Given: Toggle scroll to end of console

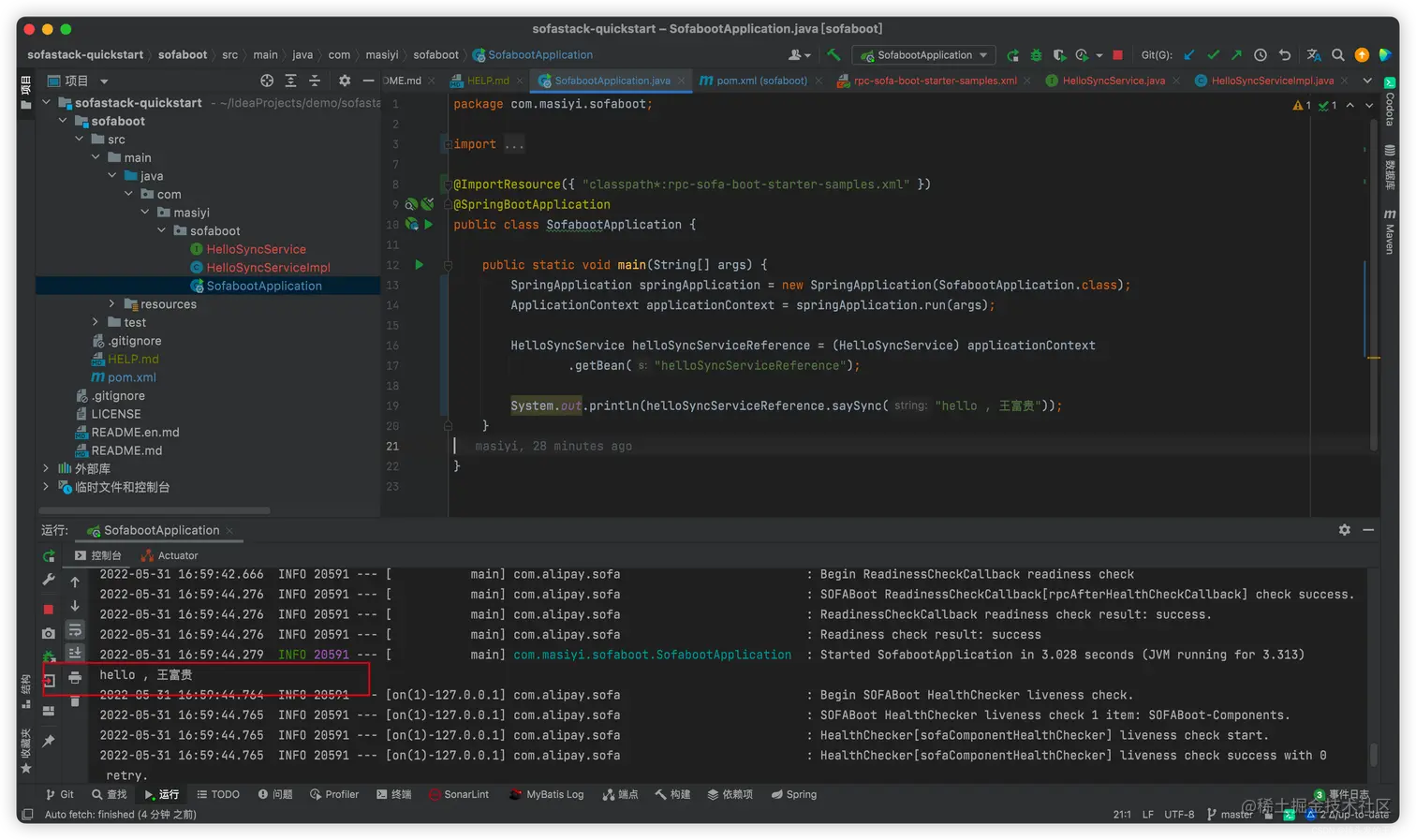Looking at the screenshot, I should coord(75,653).
